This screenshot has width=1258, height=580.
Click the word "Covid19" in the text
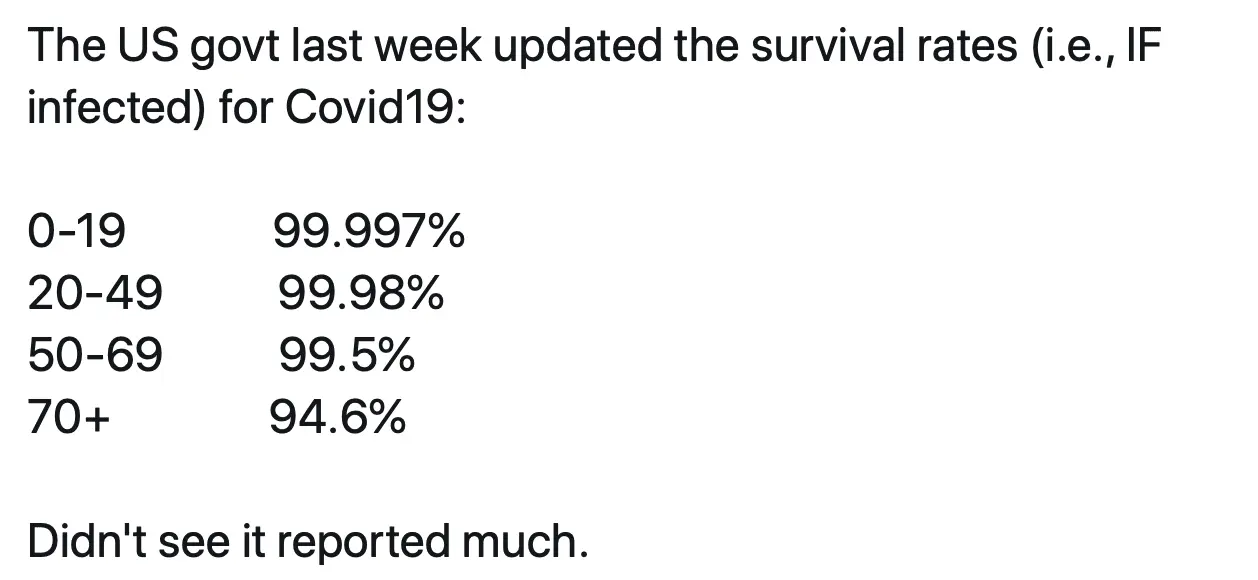373,108
